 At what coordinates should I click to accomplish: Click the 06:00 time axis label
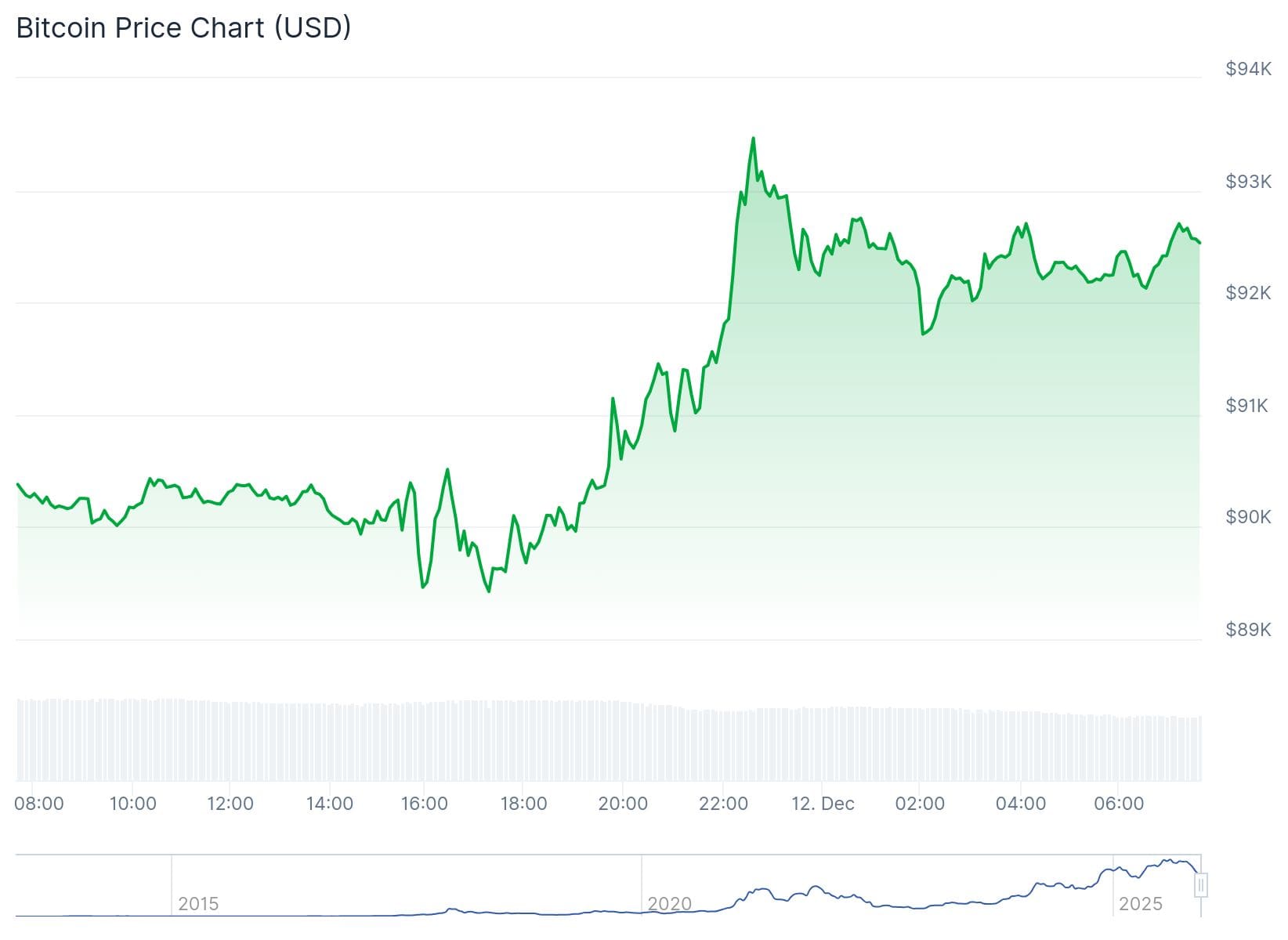pyautogui.click(x=1119, y=804)
